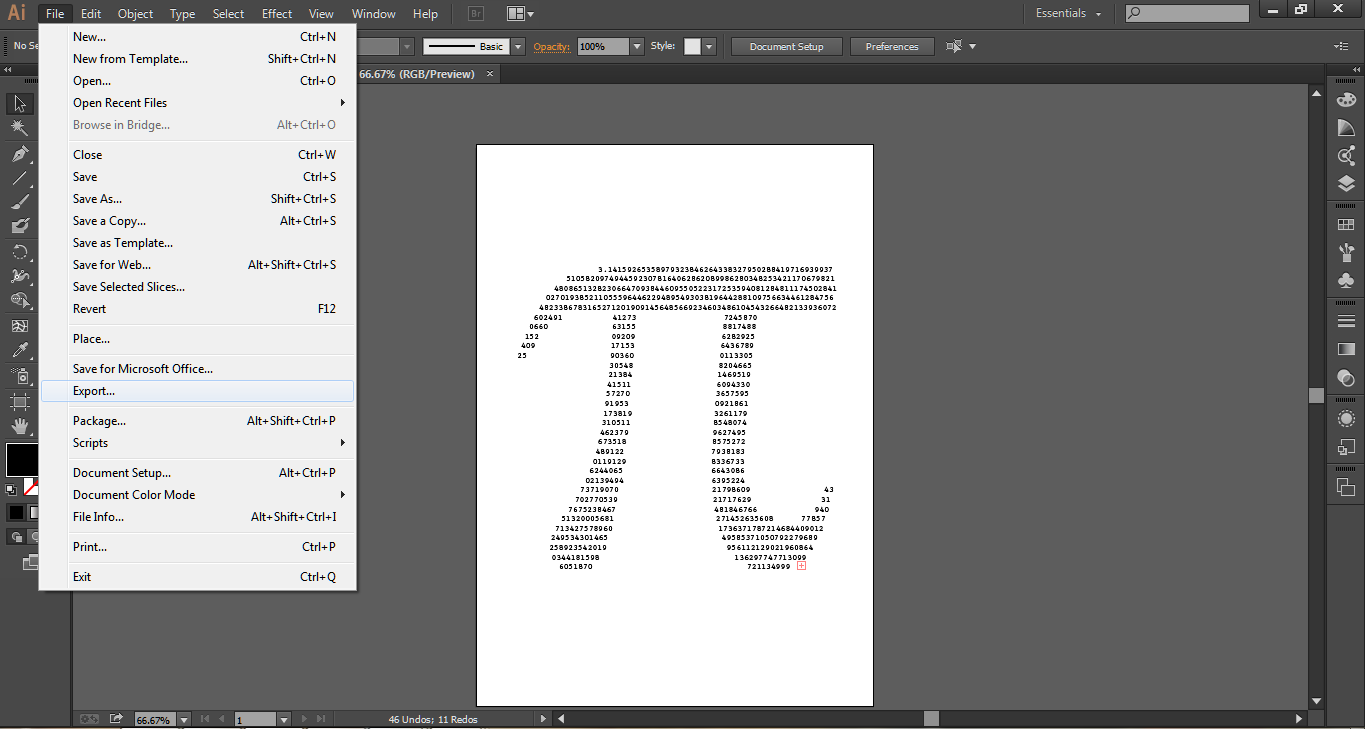Open the Style swatch dropdown
This screenshot has height=729, width=1365.
709,47
